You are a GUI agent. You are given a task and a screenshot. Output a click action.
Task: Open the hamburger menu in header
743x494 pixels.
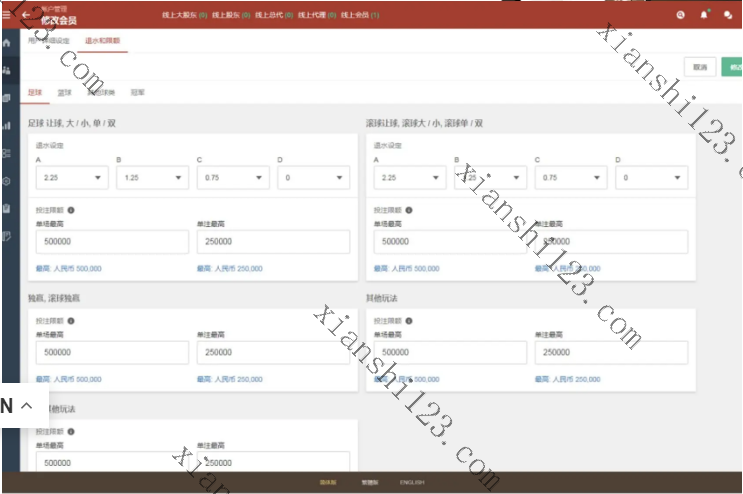(6, 15)
